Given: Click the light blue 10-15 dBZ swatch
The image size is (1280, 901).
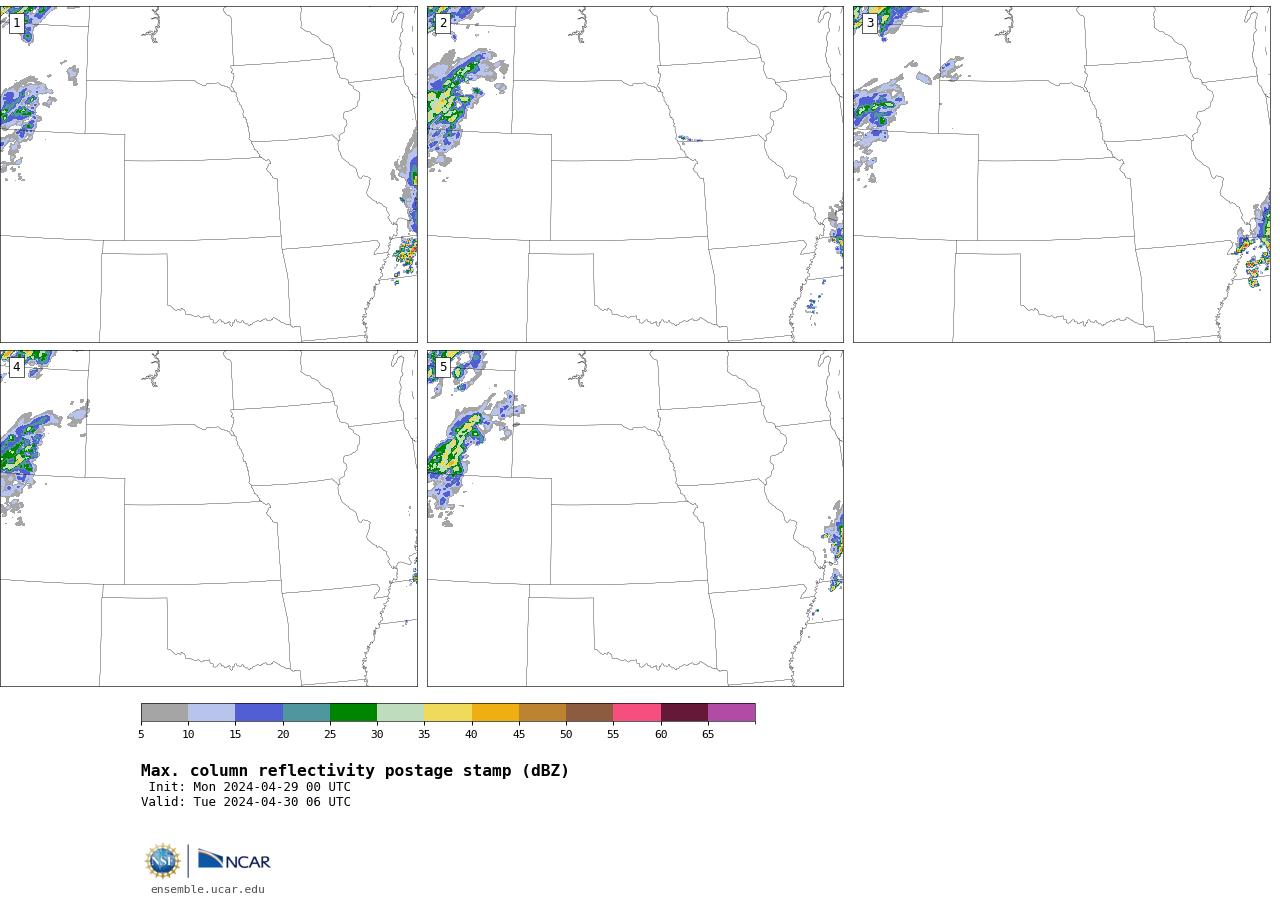Looking at the screenshot, I should click(212, 713).
